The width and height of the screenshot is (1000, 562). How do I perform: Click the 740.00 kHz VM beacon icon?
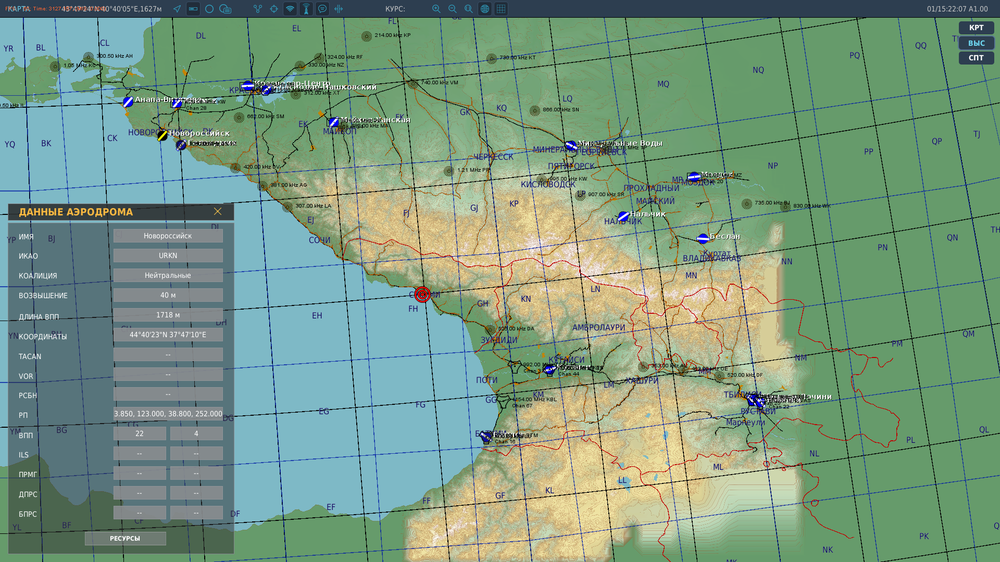click(x=413, y=84)
